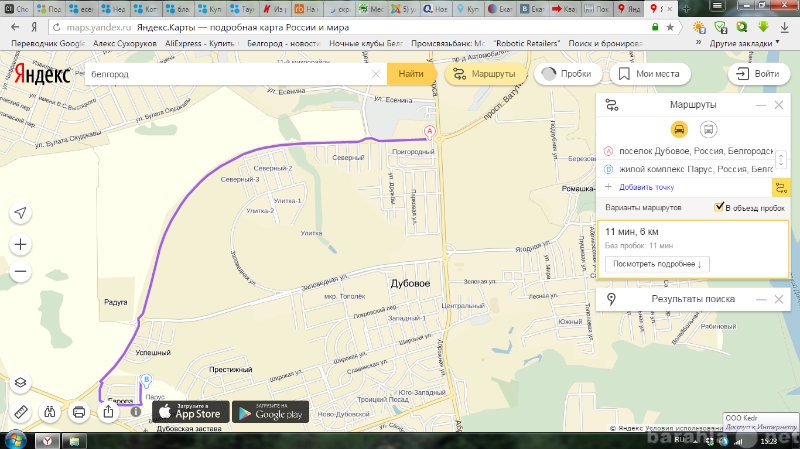The image size is (800, 449).
Task: Open the Google Play download badge
Action: (270, 412)
